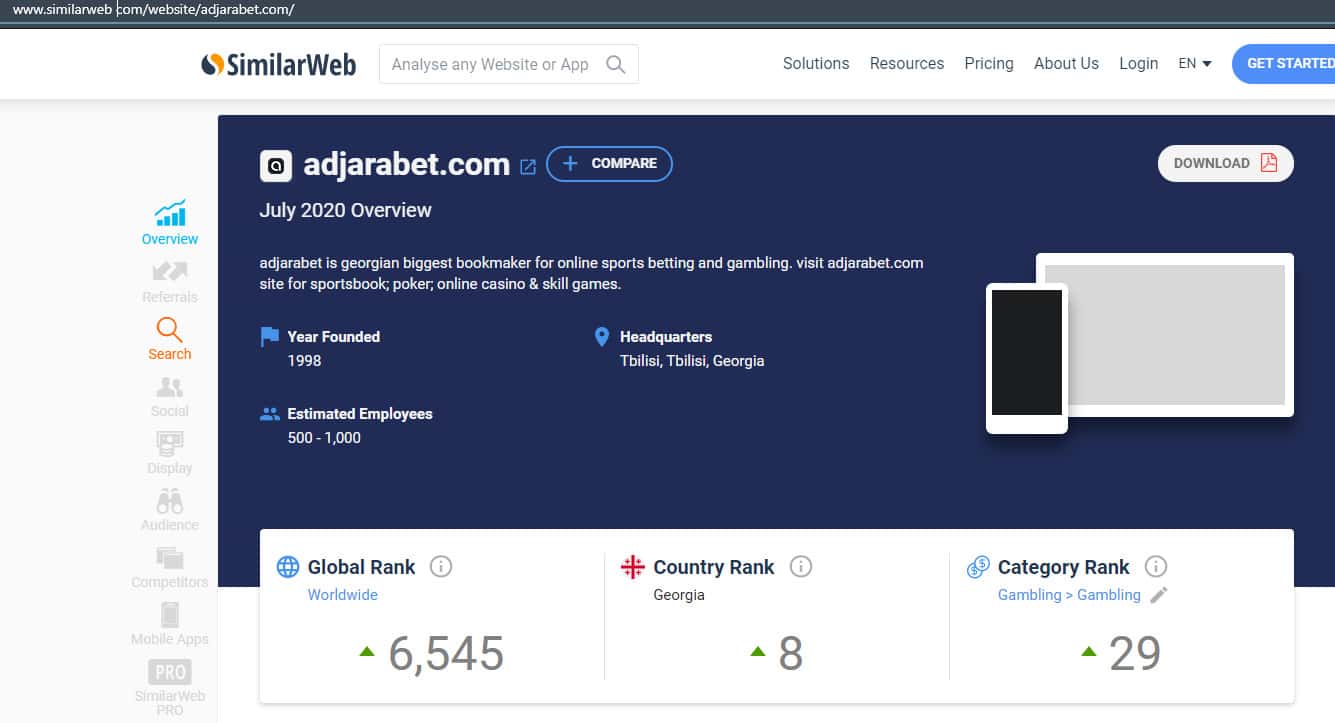1335x723 pixels.
Task: Click the 500 - 1,000 employees text
Action: 324,438
